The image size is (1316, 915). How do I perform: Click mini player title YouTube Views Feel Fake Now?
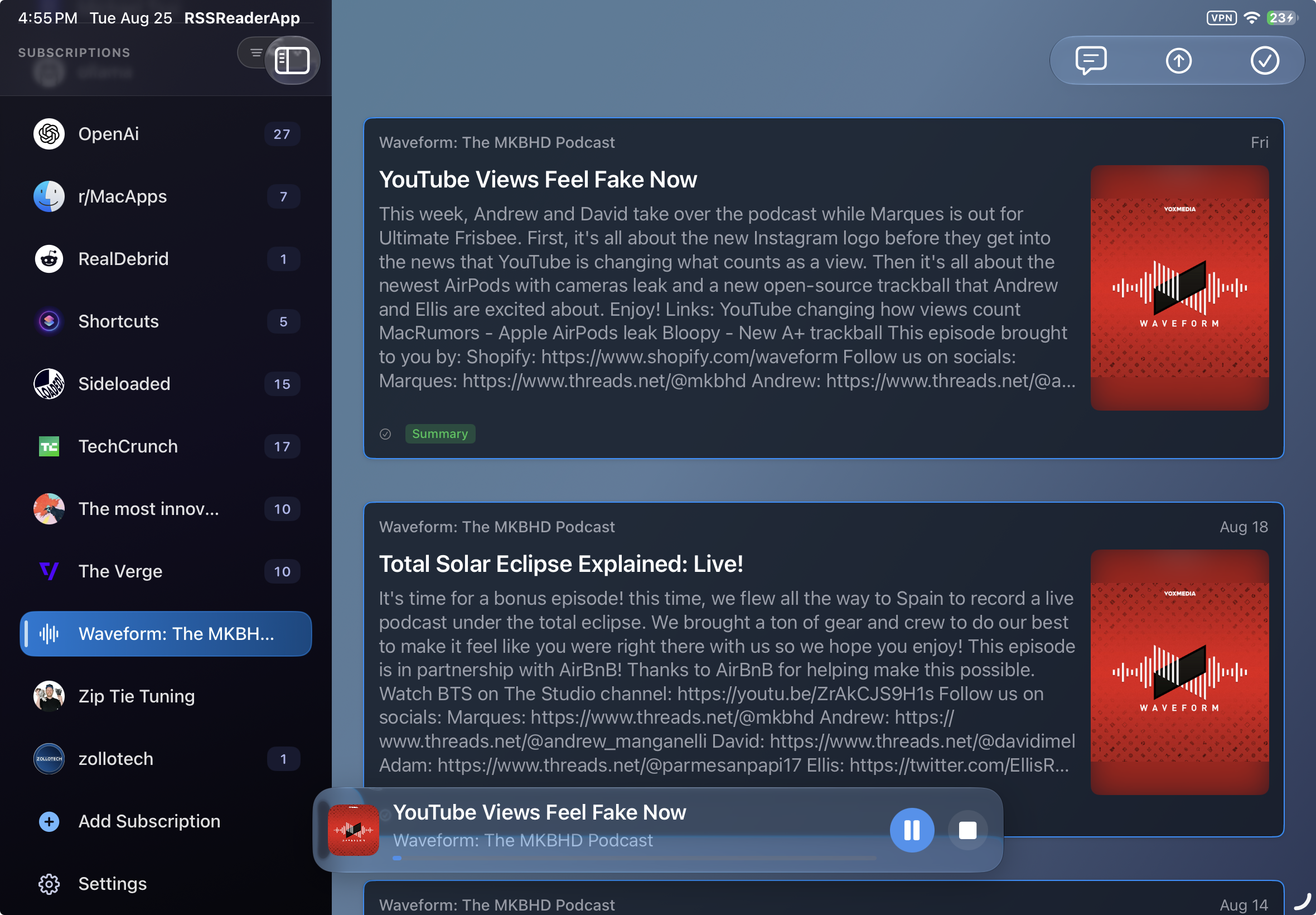click(540, 813)
